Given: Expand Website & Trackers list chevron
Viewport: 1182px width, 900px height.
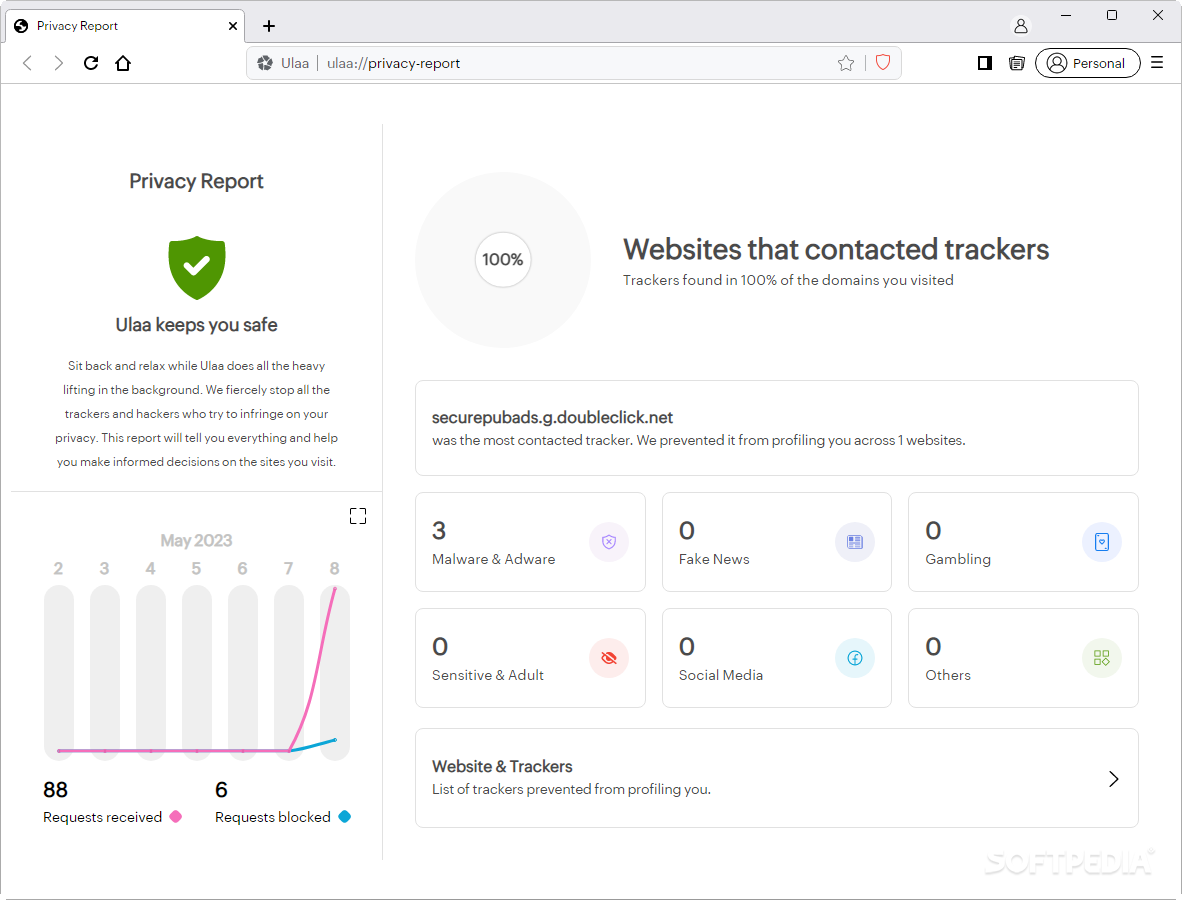Looking at the screenshot, I should click(1113, 779).
